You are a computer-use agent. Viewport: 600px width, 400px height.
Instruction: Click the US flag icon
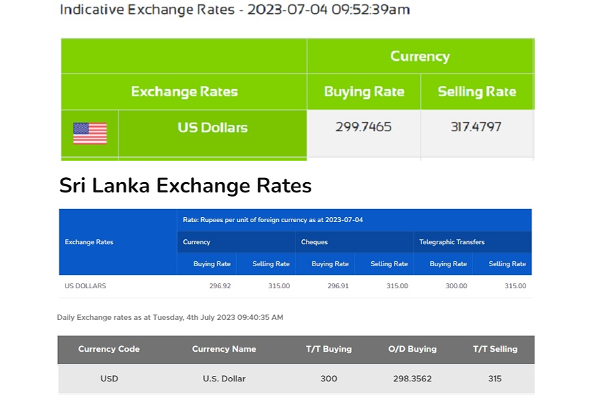90,133
